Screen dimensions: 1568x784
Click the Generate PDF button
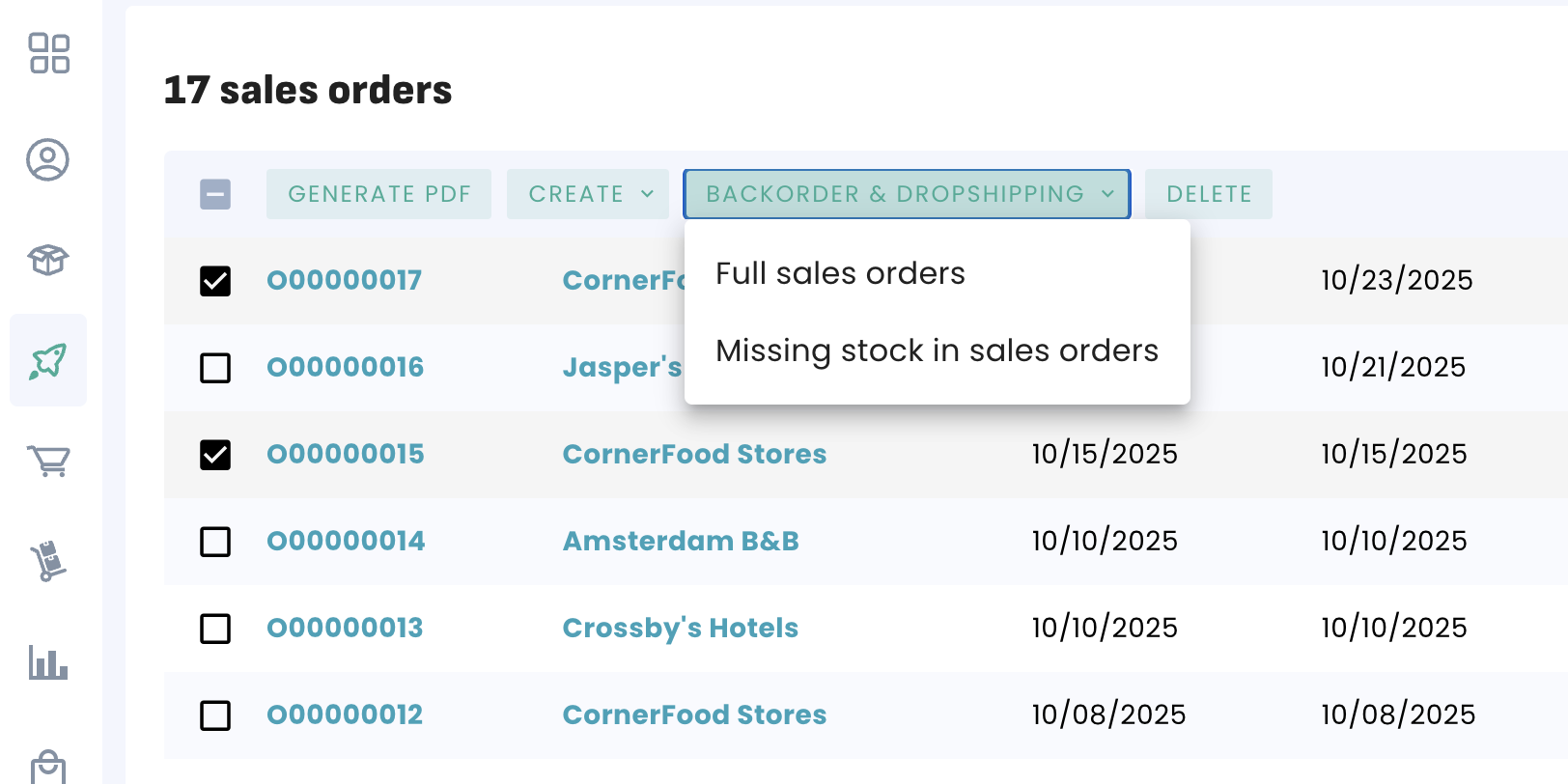(378, 194)
